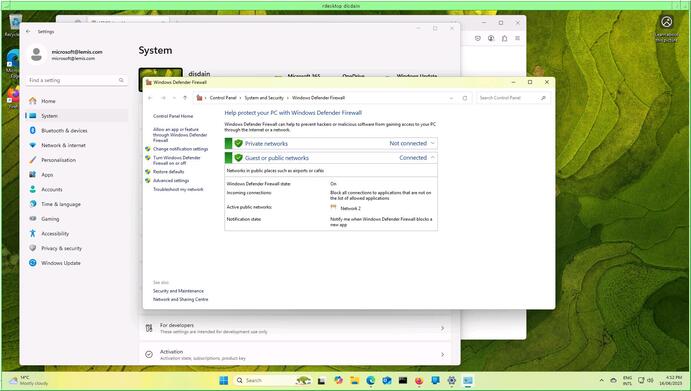Open Apps in Settings sidebar
The height and width of the screenshot is (391, 691).
click(76, 175)
